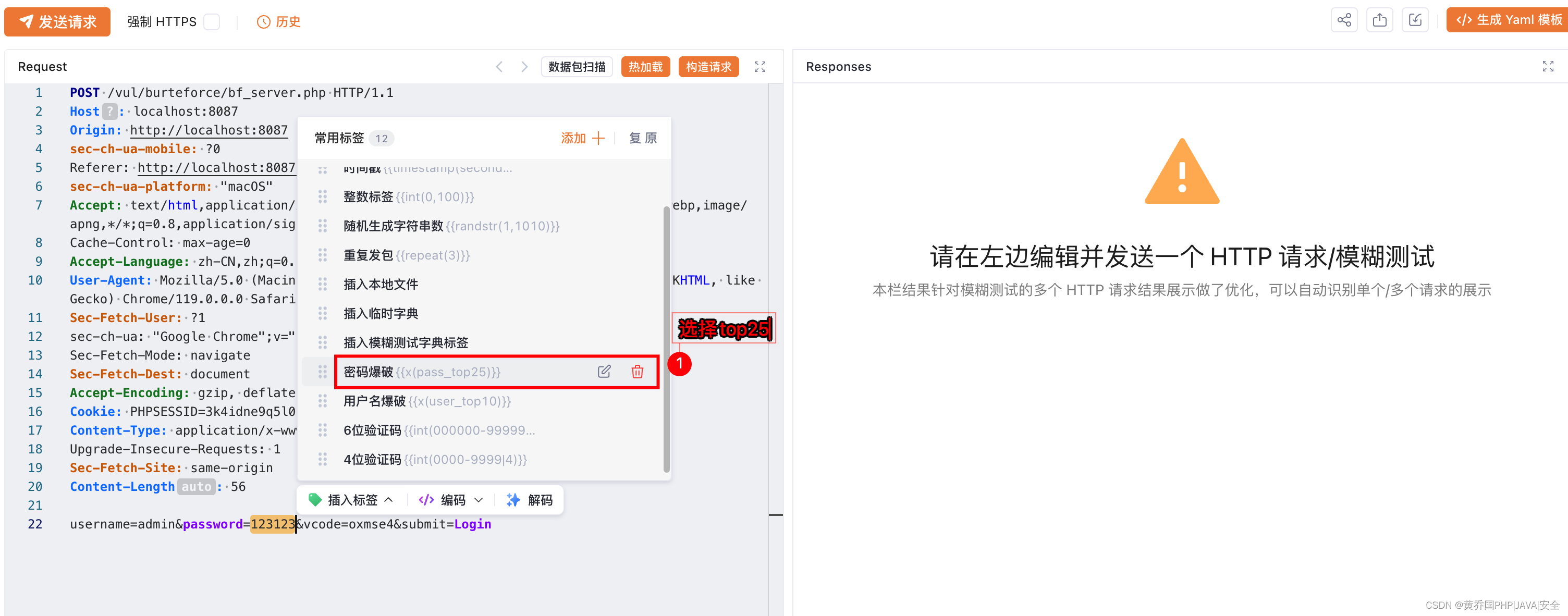
Task: Click the Referer URL on line 5
Action: click(216, 168)
